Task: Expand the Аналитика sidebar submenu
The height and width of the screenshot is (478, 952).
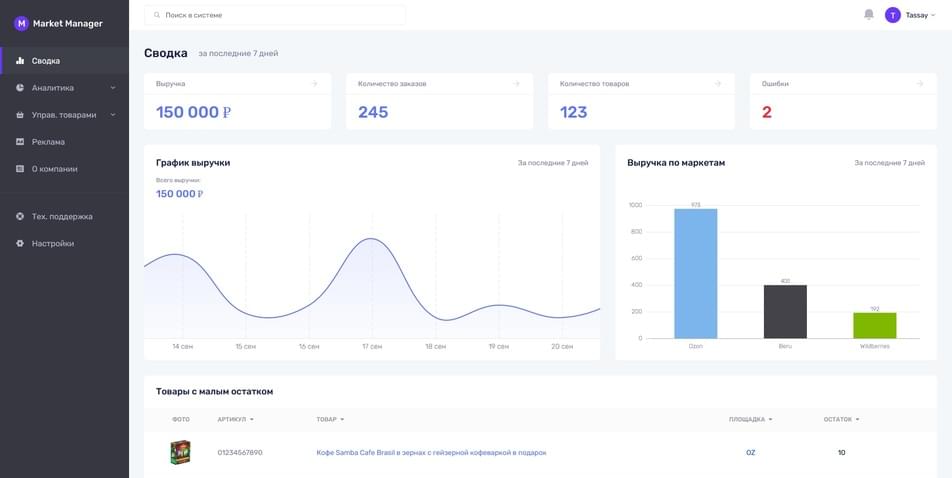Action: click(x=113, y=88)
